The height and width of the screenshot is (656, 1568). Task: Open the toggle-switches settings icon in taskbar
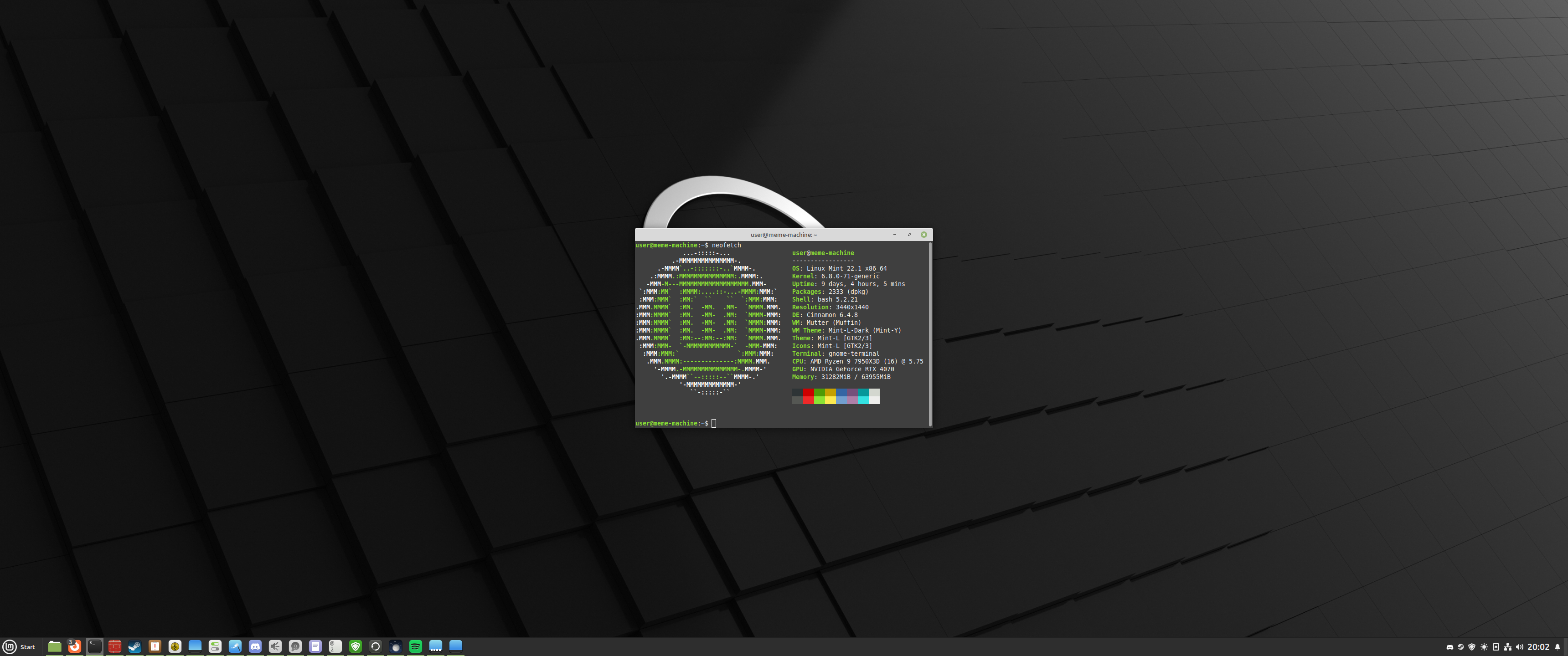coord(215,646)
